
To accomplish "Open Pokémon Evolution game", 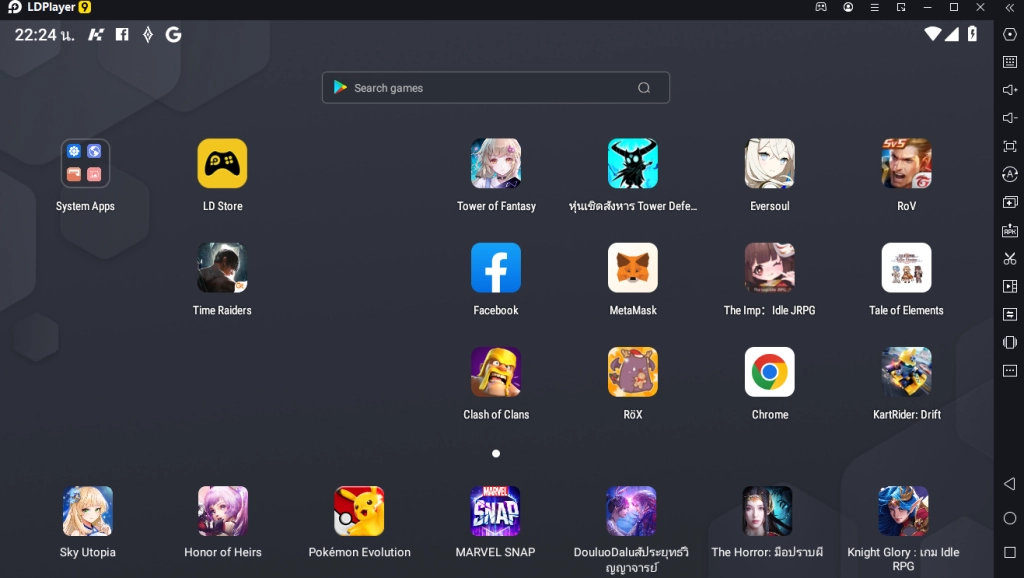I will click(359, 511).
